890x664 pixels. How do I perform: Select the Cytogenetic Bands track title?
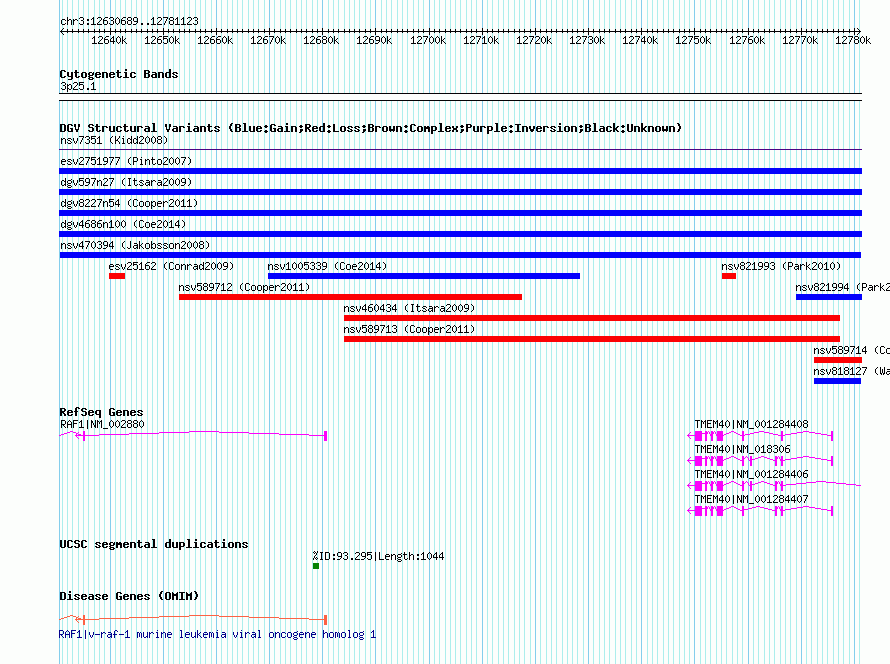(119, 74)
